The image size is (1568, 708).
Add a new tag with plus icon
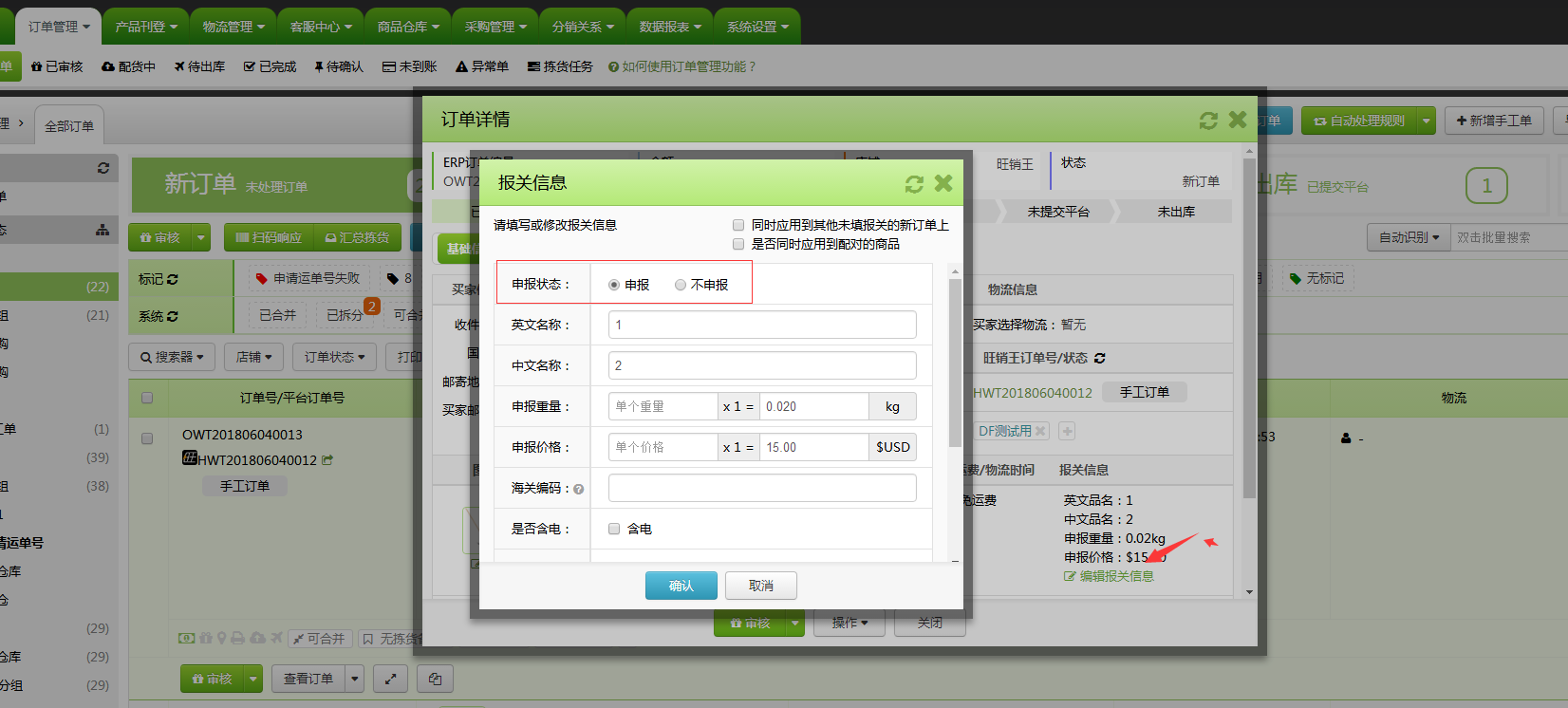tap(1067, 431)
